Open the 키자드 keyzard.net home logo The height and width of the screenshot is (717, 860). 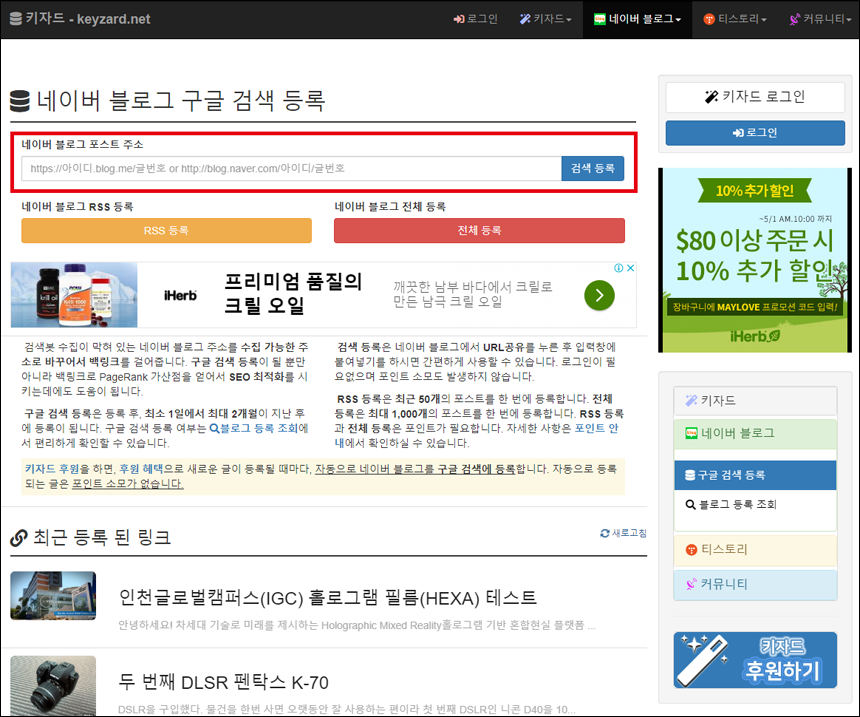point(80,19)
